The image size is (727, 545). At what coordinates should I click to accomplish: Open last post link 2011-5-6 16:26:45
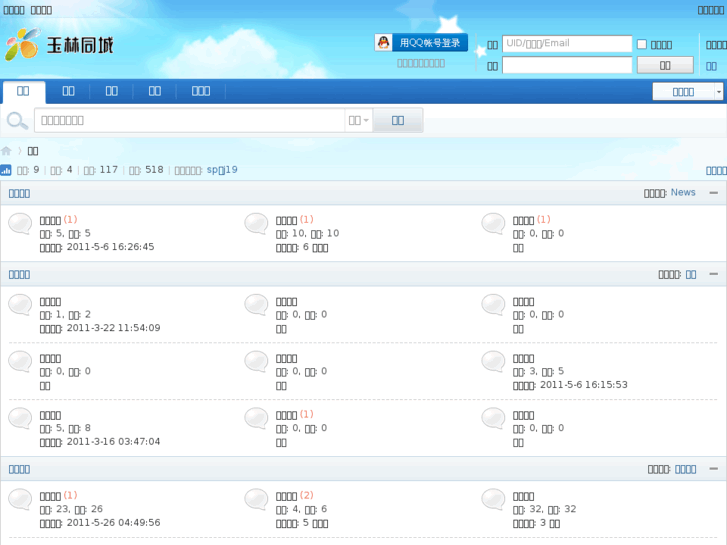[x=110, y=247]
